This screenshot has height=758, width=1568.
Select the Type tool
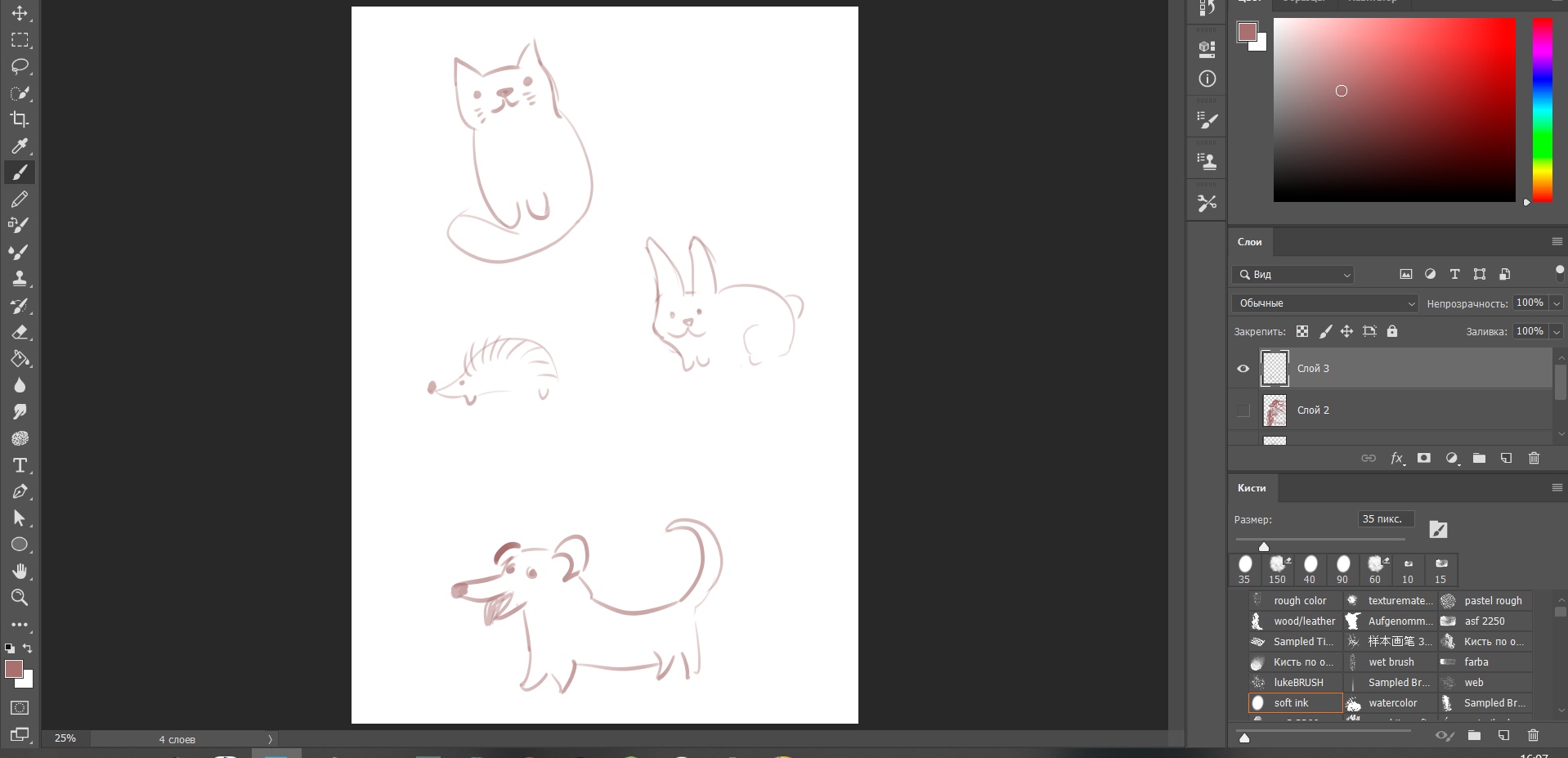[20, 465]
